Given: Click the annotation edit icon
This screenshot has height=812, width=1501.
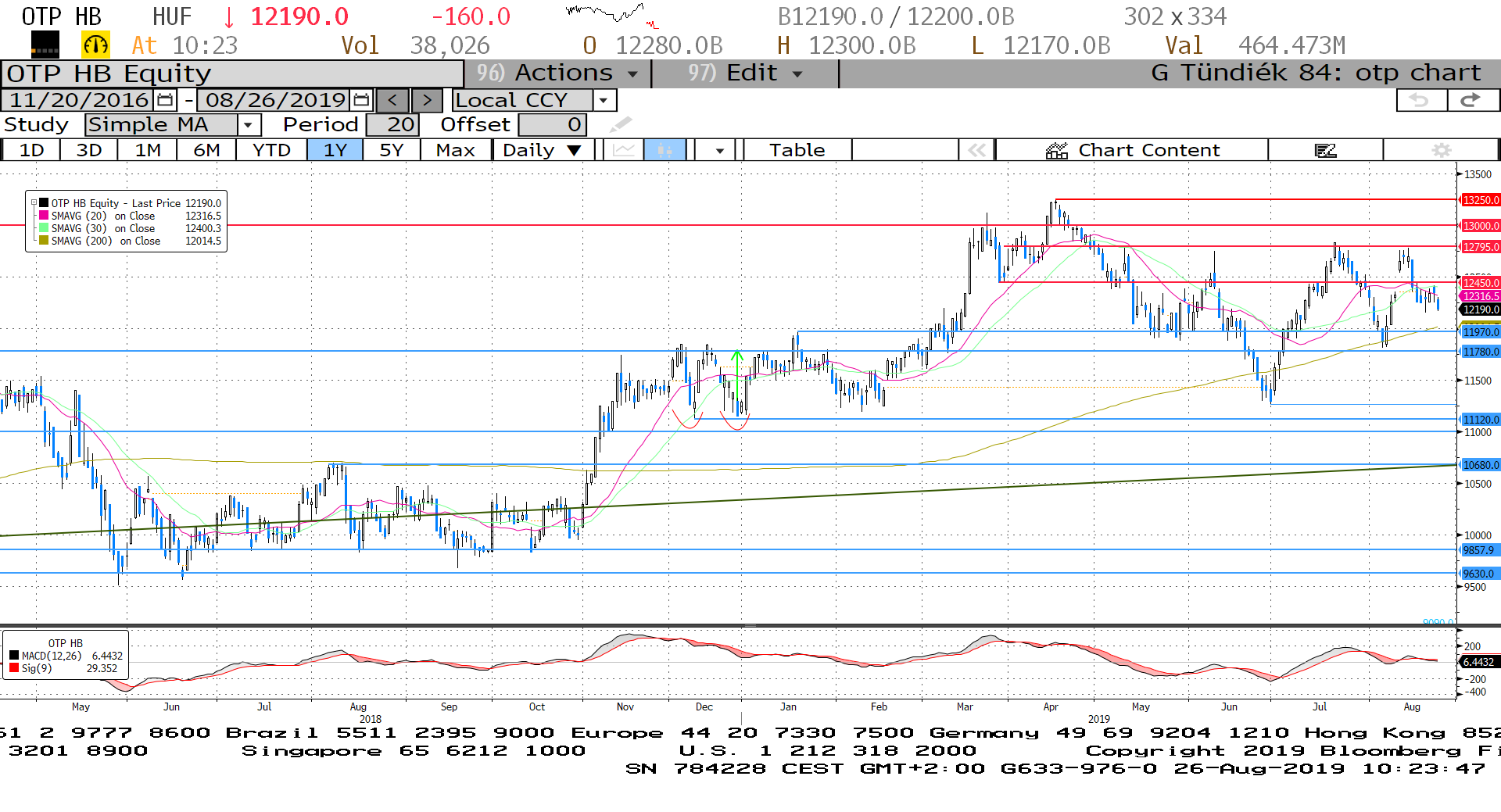Looking at the screenshot, I should [1325, 150].
